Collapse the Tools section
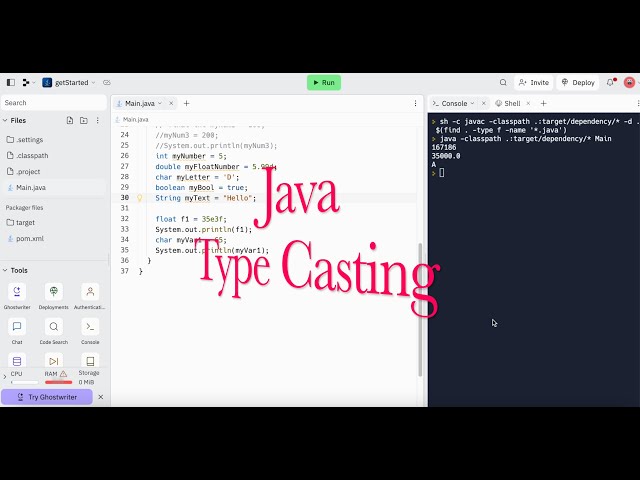The image size is (640, 480). (x=5, y=270)
